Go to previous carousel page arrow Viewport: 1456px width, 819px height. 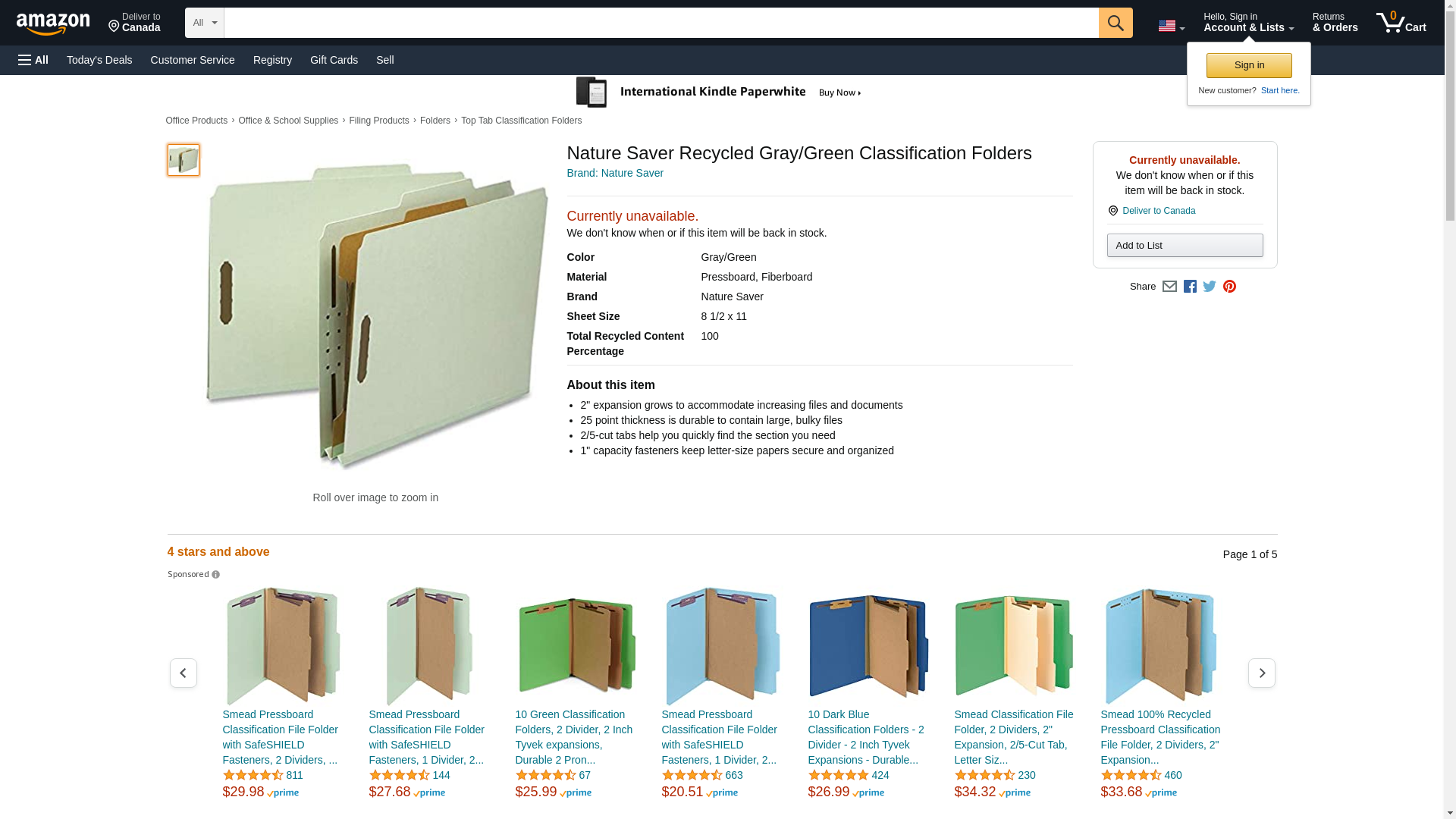pyautogui.click(x=183, y=673)
